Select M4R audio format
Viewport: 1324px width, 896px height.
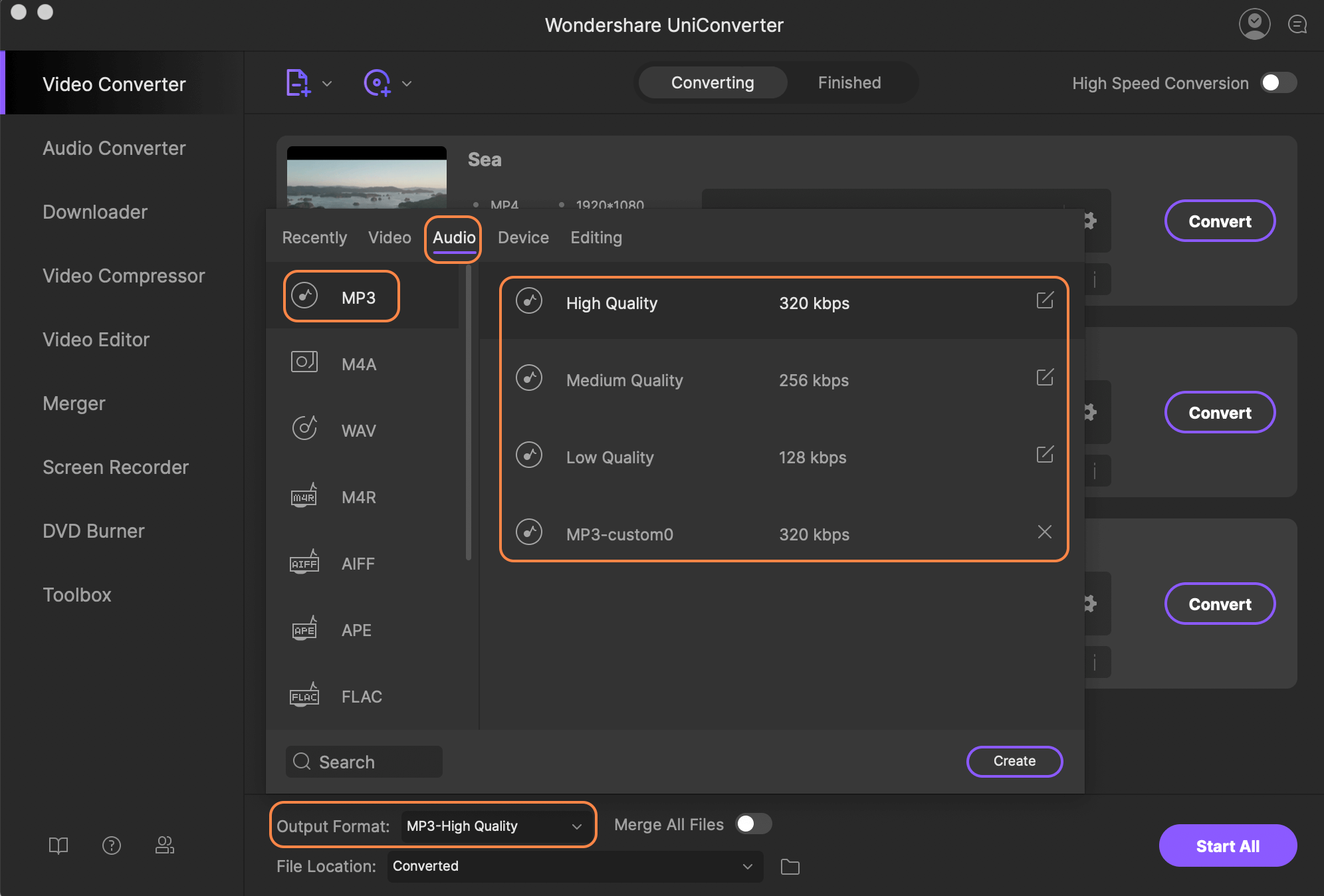[359, 497]
